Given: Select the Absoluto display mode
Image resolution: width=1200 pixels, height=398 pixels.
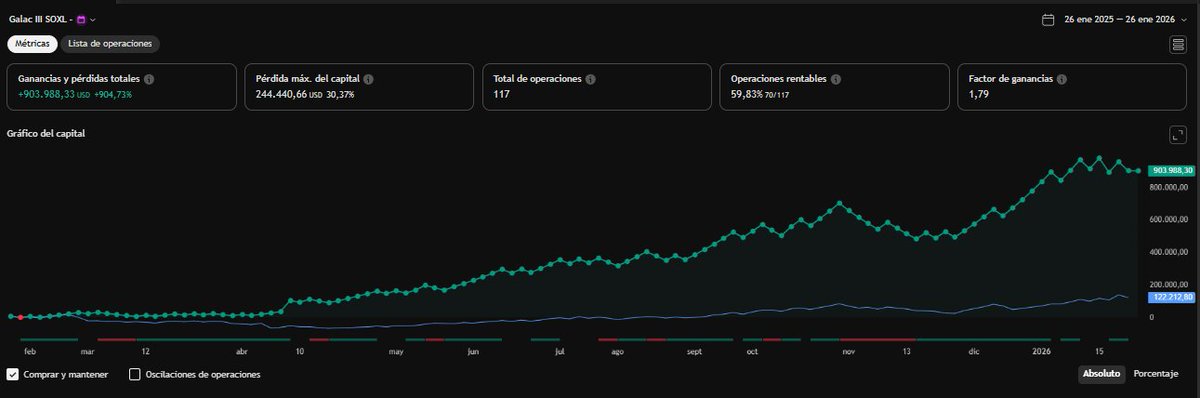Looking at the screenshot, I should coord(1101,374).
